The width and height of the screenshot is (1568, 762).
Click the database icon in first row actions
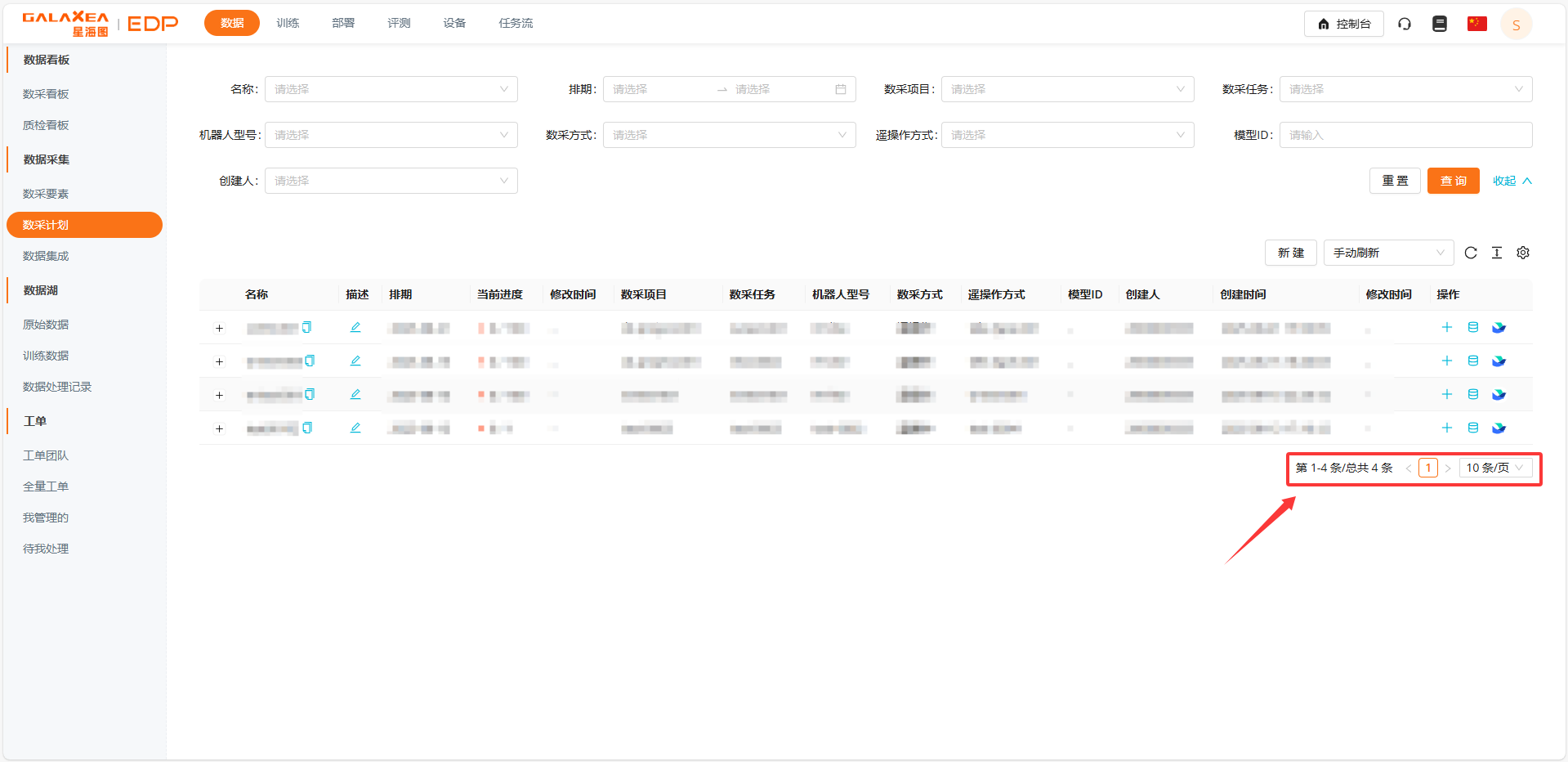pos(1472,327)
